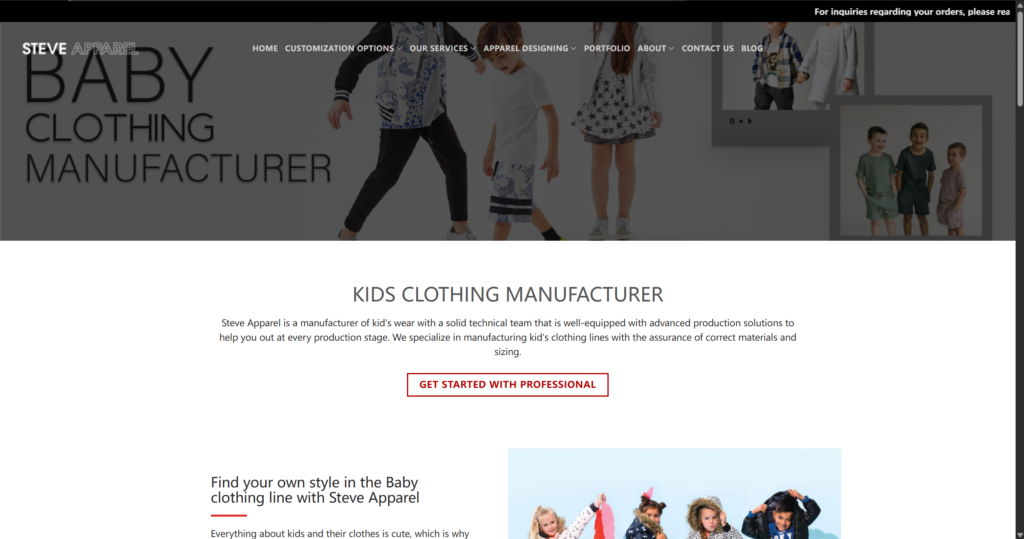Click the play triangle icon in hero
Screen dimensions: 1024x539
pyautogui.click(x=750, y=121)
